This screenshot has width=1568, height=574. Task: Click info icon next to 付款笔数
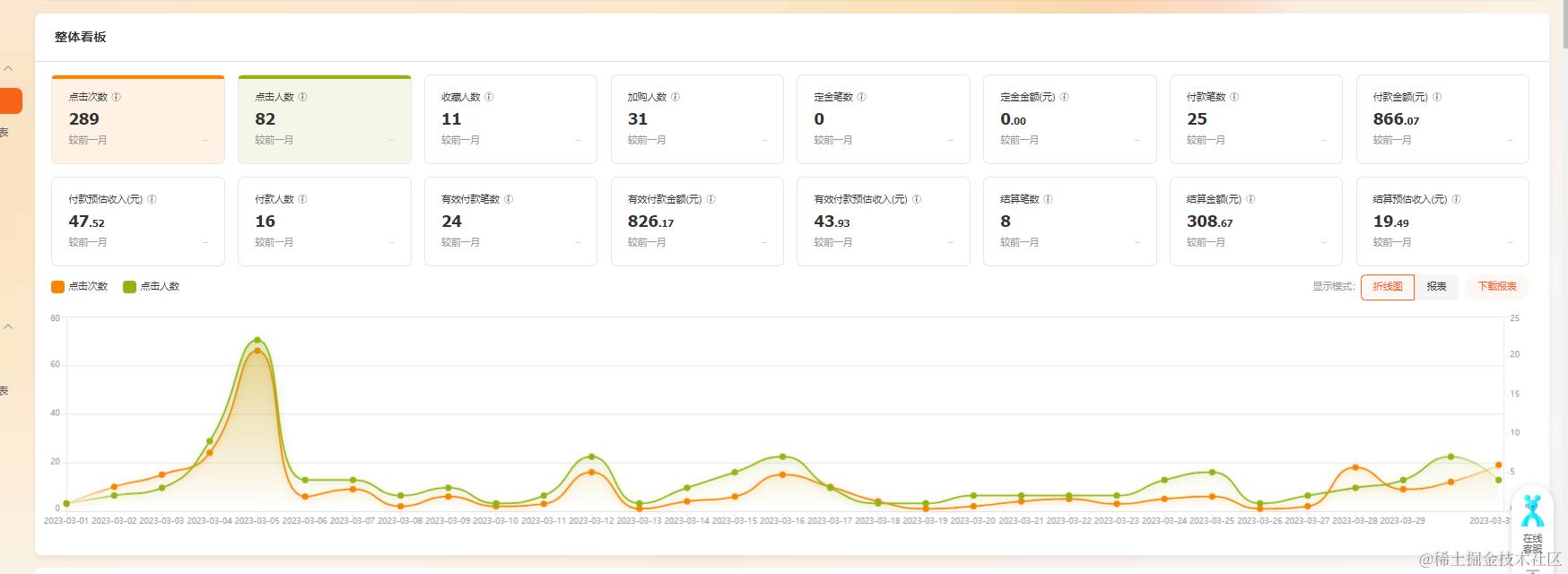click(x=1234, y=97)
